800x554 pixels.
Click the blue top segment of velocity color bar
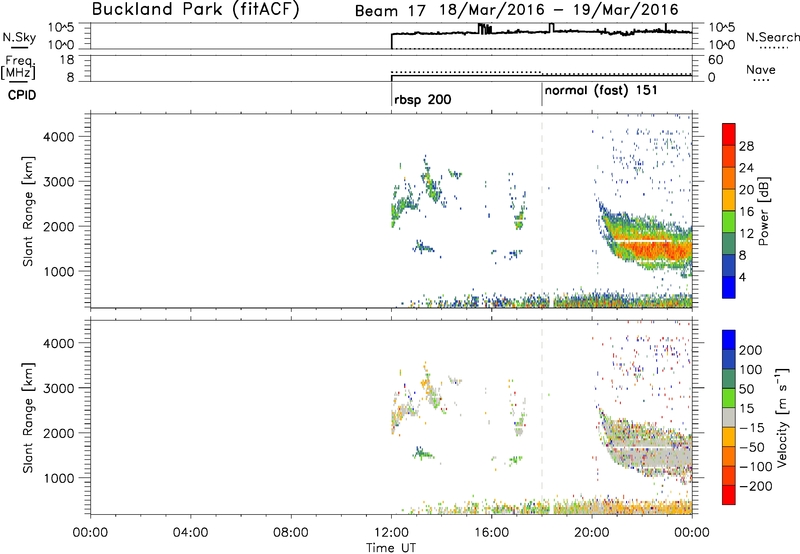click(x=729, y=340)
